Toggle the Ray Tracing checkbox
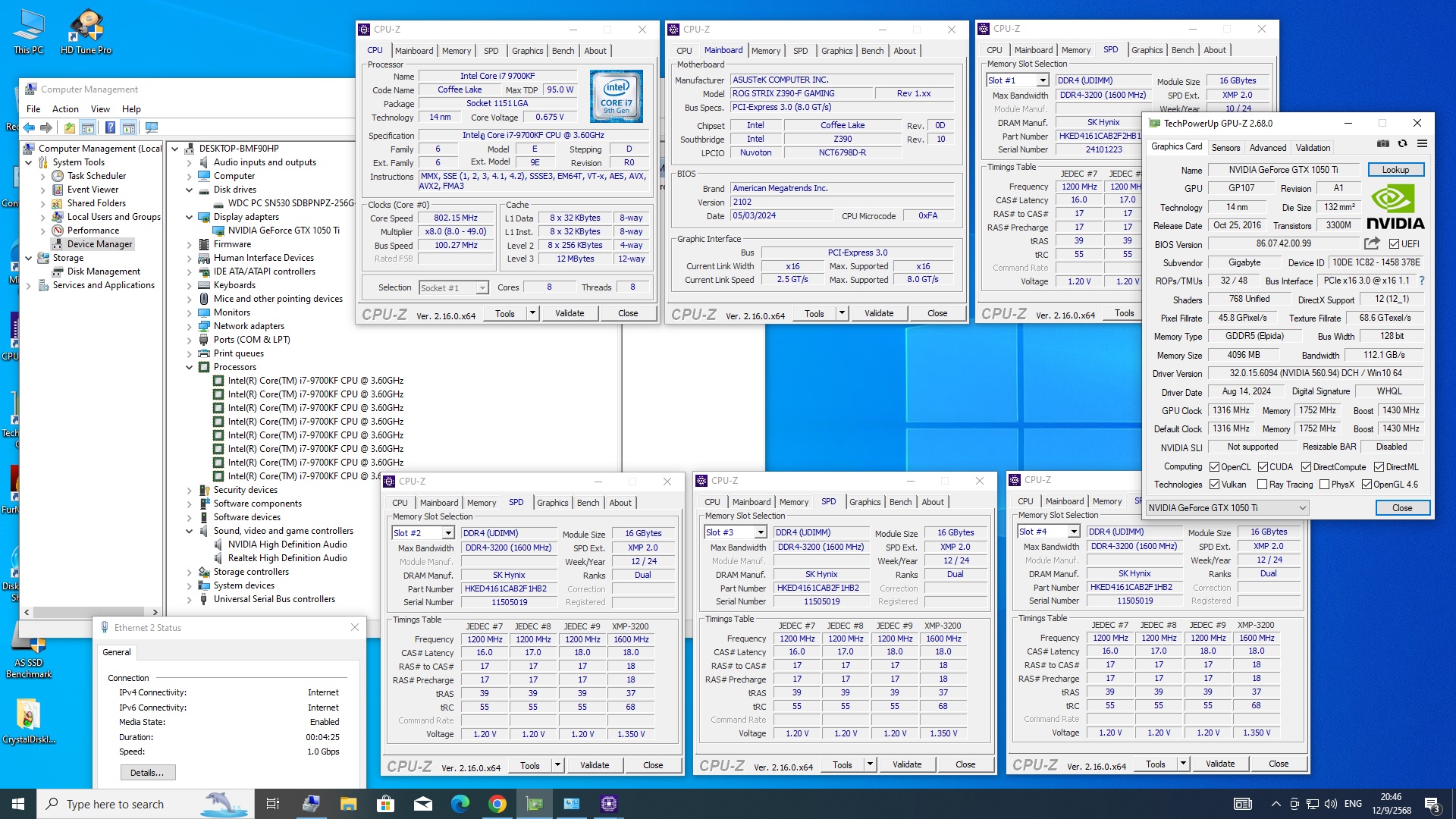 (1262, 485)
